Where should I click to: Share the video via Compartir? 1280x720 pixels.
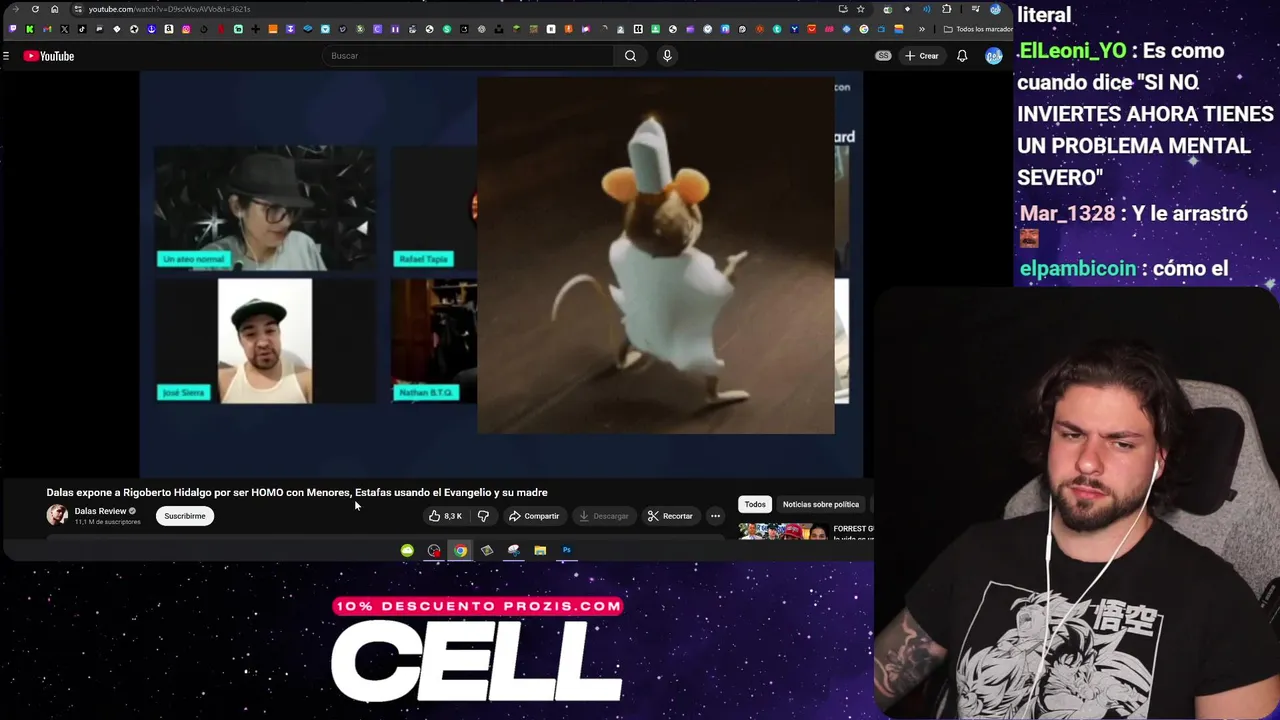(x=534, y=516)
